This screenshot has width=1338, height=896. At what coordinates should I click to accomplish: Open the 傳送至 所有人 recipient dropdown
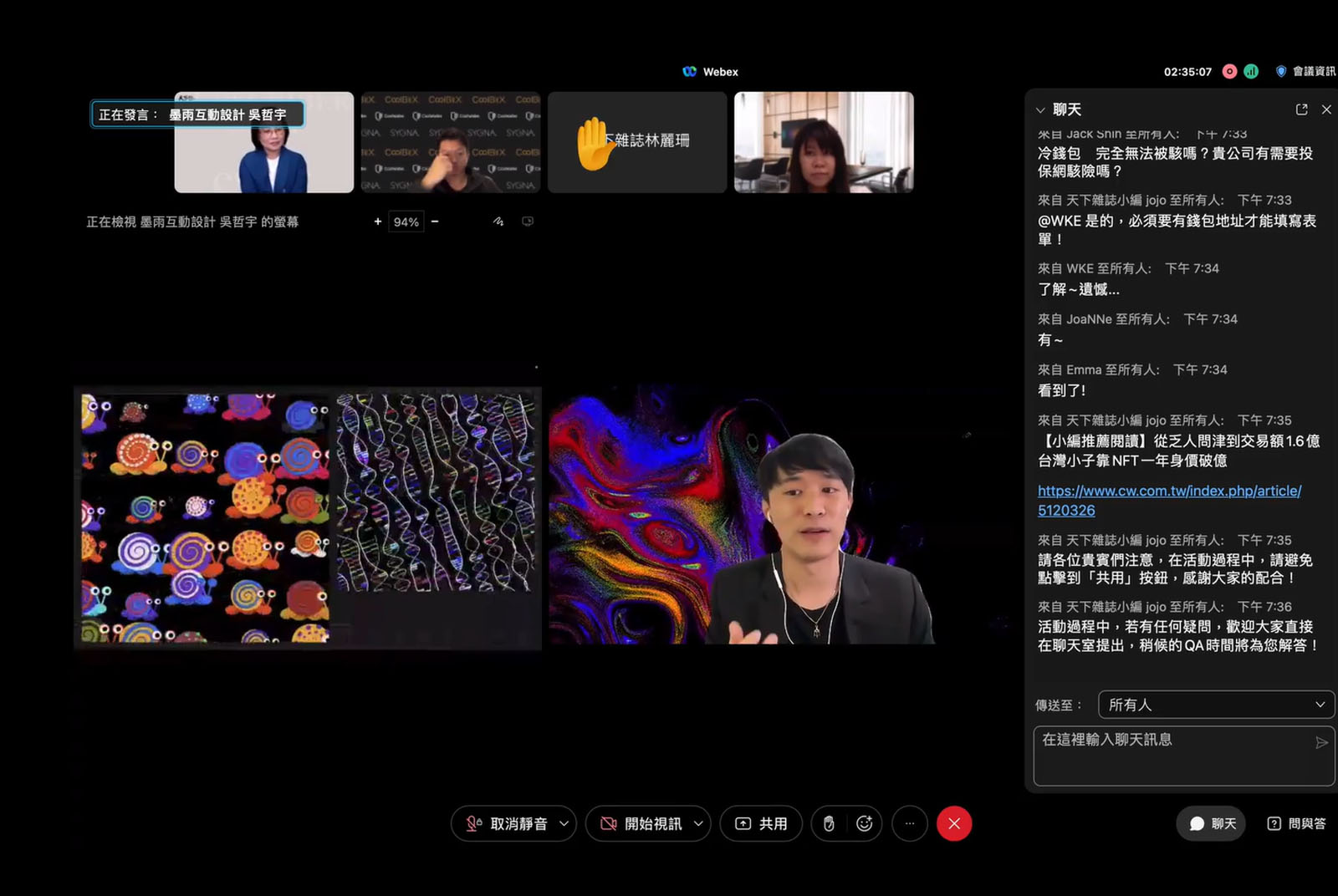click(x=1217, y=705)
